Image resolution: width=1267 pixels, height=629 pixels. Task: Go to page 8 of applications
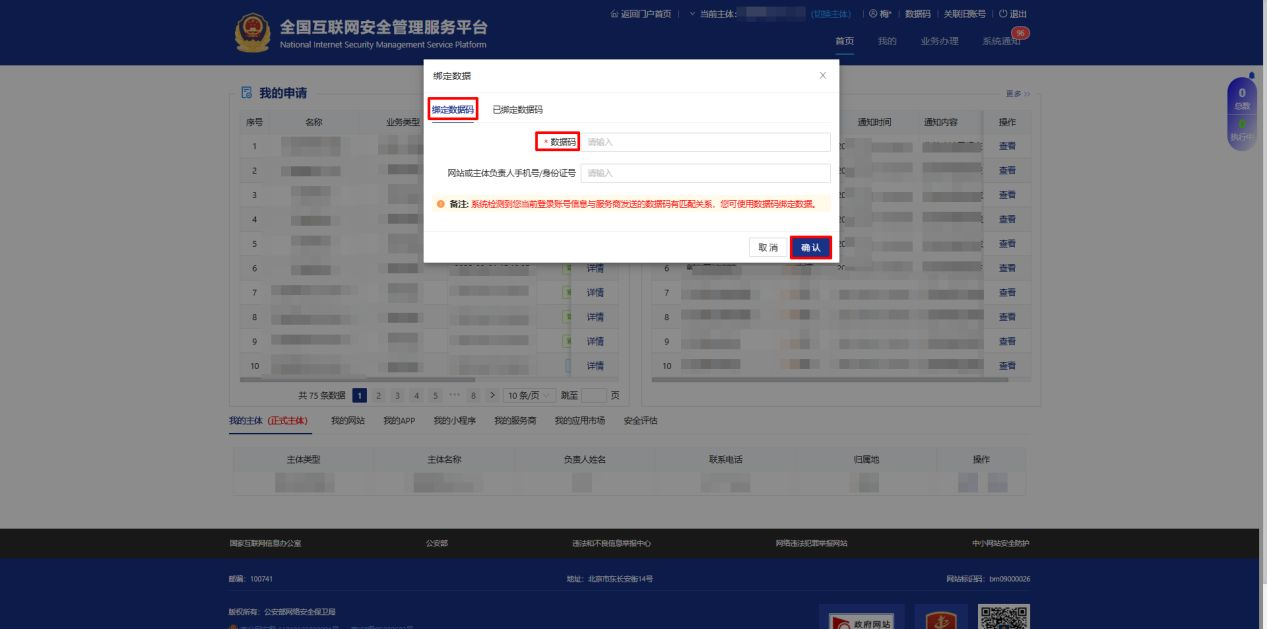click(x=473, y=395)
